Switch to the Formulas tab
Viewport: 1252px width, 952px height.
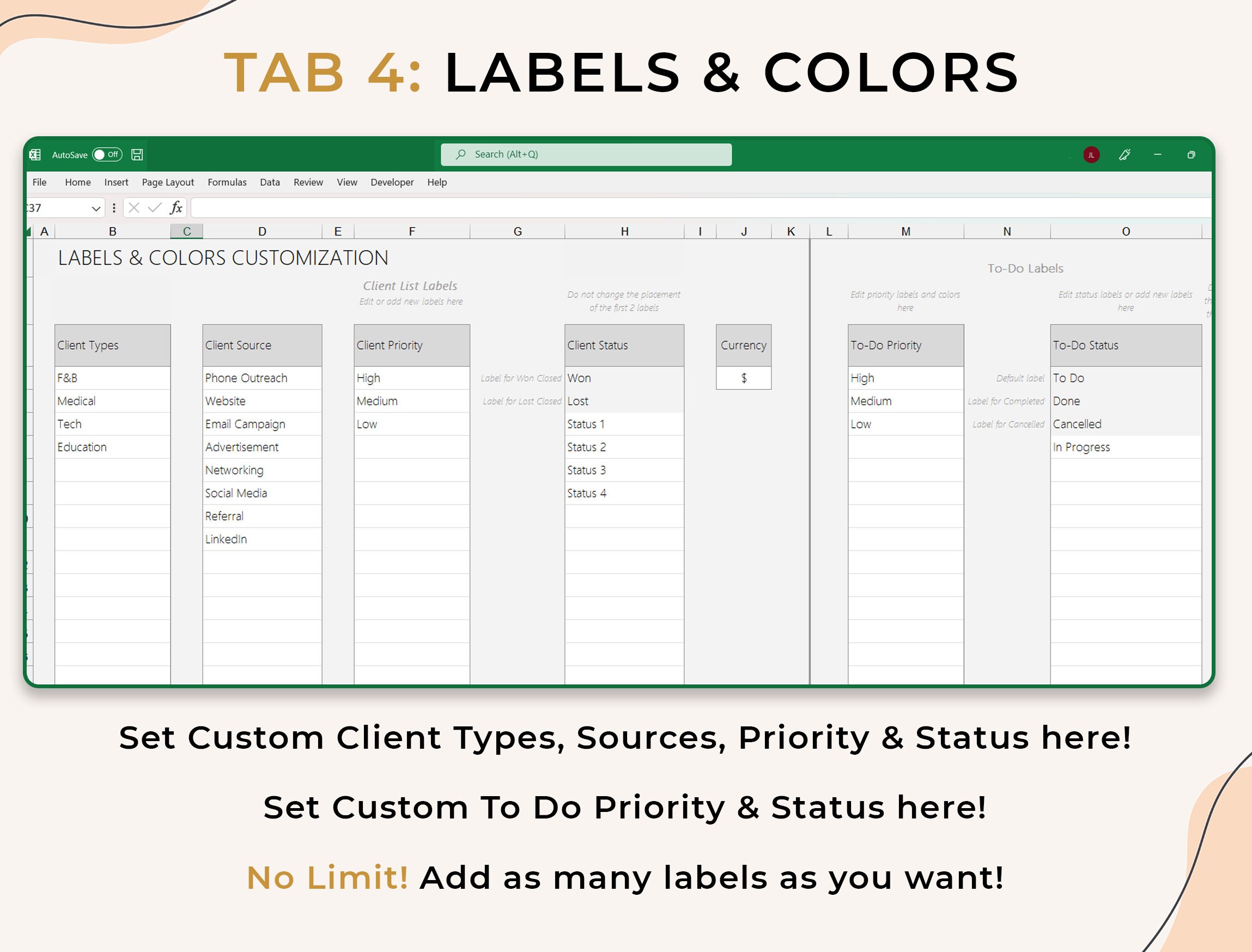click(227, 182)
